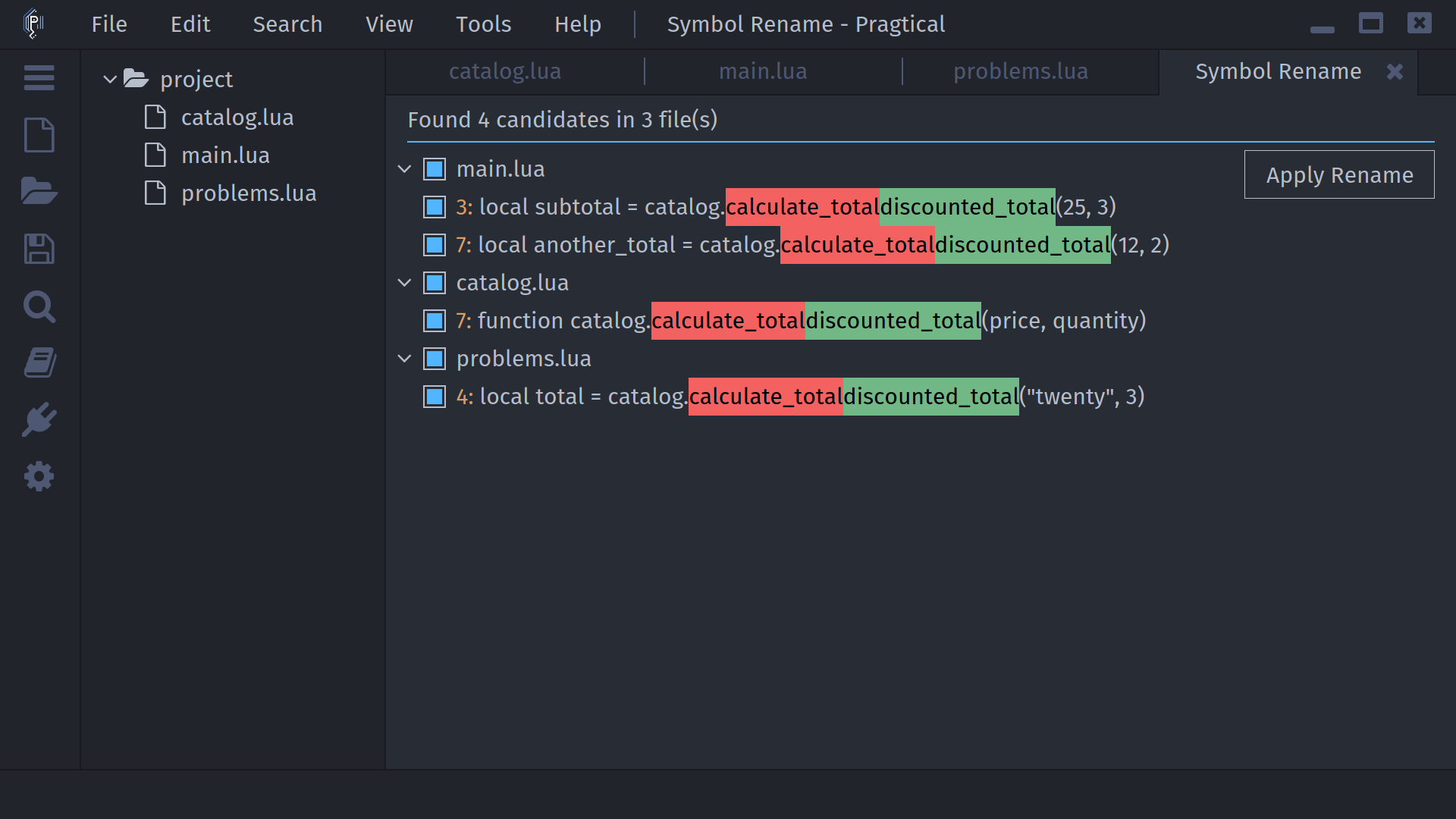
Task: Minimize the Pragtical window
Action: click(x=1322, y=29)
